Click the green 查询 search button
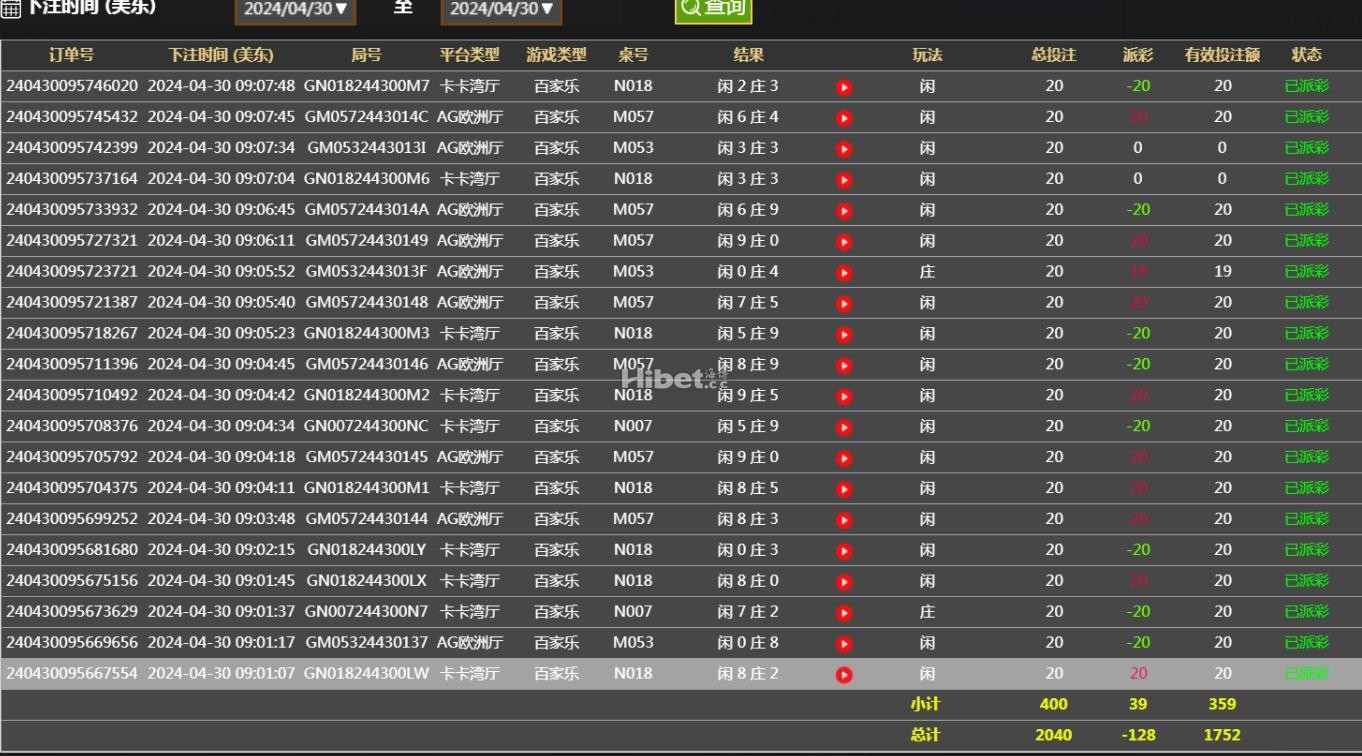Screen dimensions: 1362x756 click(713, 9)
